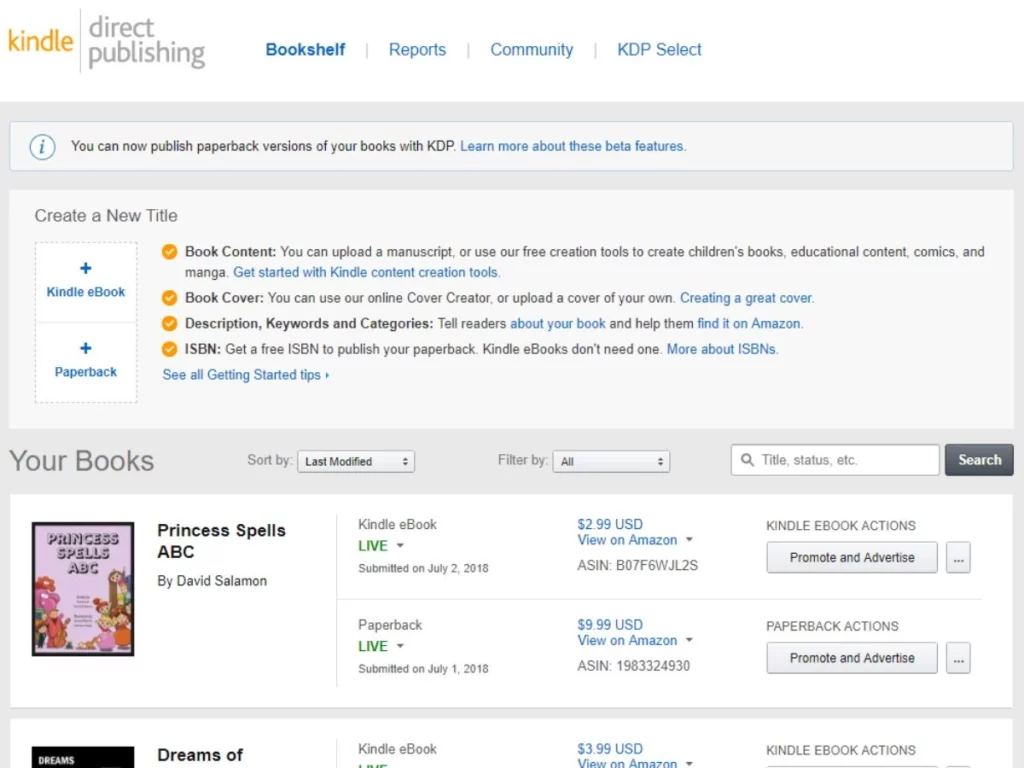Viewport: 1024px width, 768px height.
Task: Expand the arrow beside View on Amazon for $2.99 eBook
Action: [x=689, y=539]
